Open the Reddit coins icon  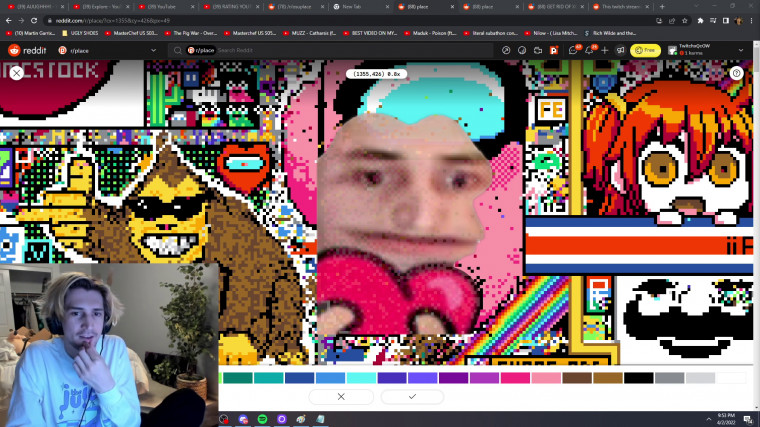pos(522,50)
